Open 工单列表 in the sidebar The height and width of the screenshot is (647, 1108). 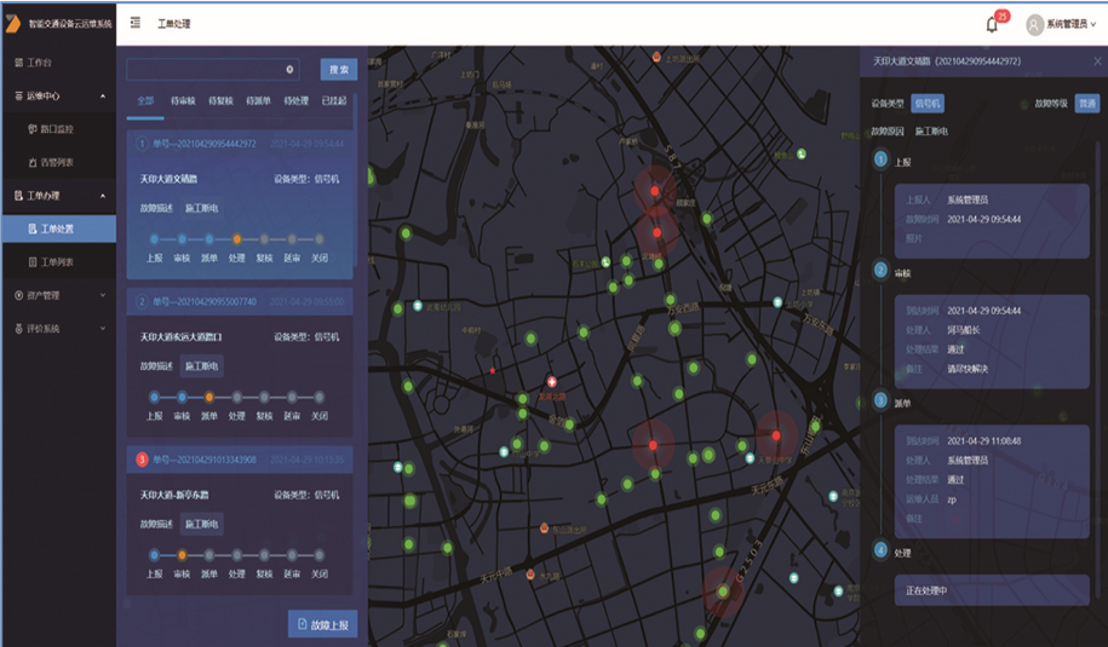(57, 262)
